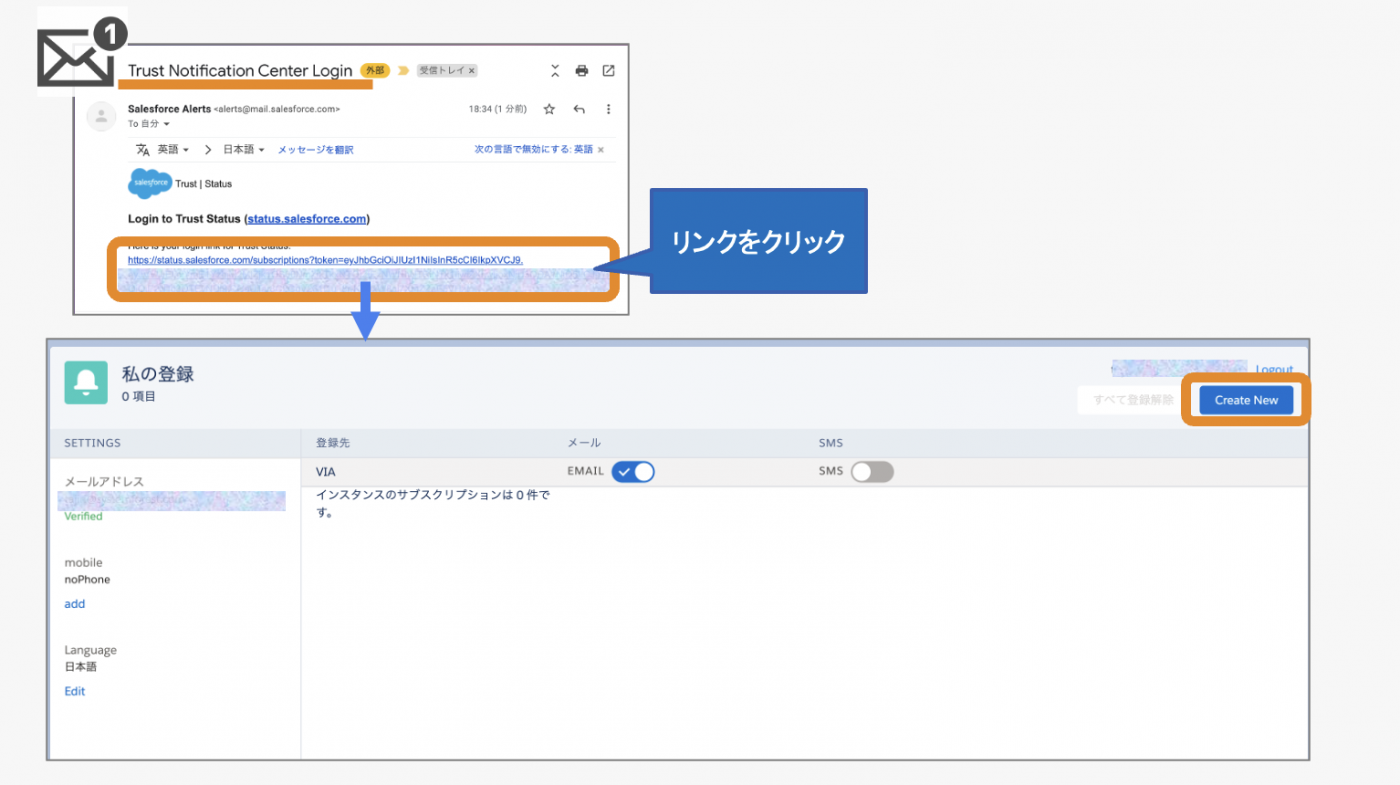Click the green bell icon beside 私の登録
The width and height of the screenshot is (1400, 785).
86,383
